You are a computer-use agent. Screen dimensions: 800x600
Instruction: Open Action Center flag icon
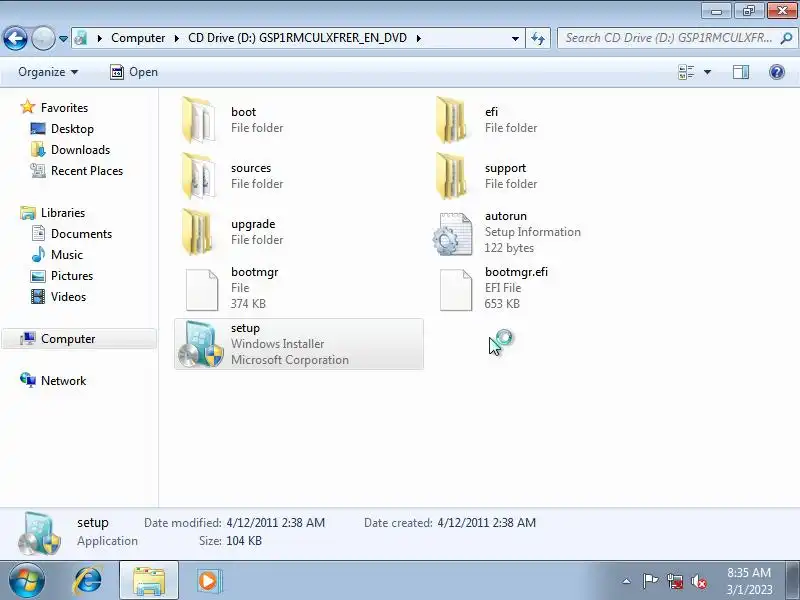[x=650, y=581]
